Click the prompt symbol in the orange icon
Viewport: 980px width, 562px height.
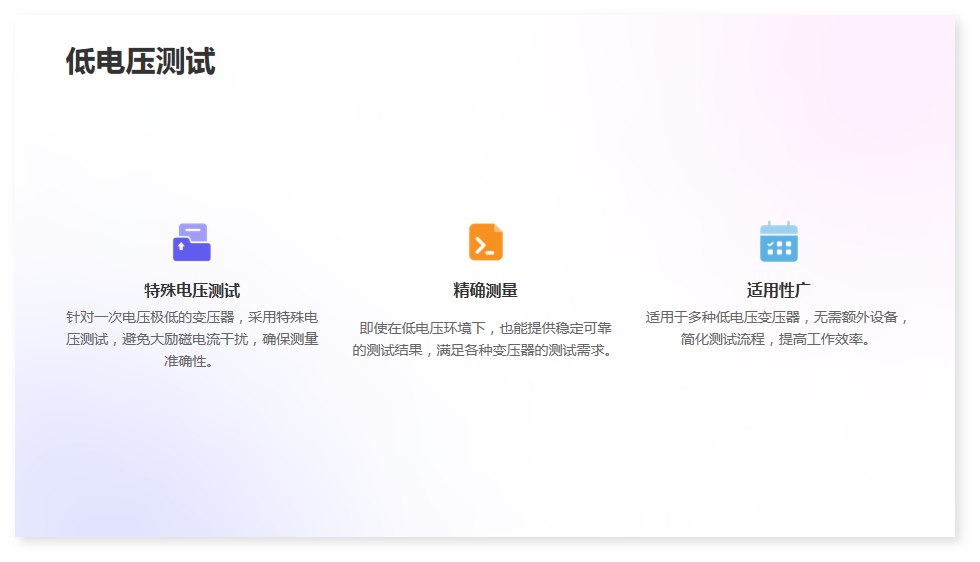click(483, 246)
